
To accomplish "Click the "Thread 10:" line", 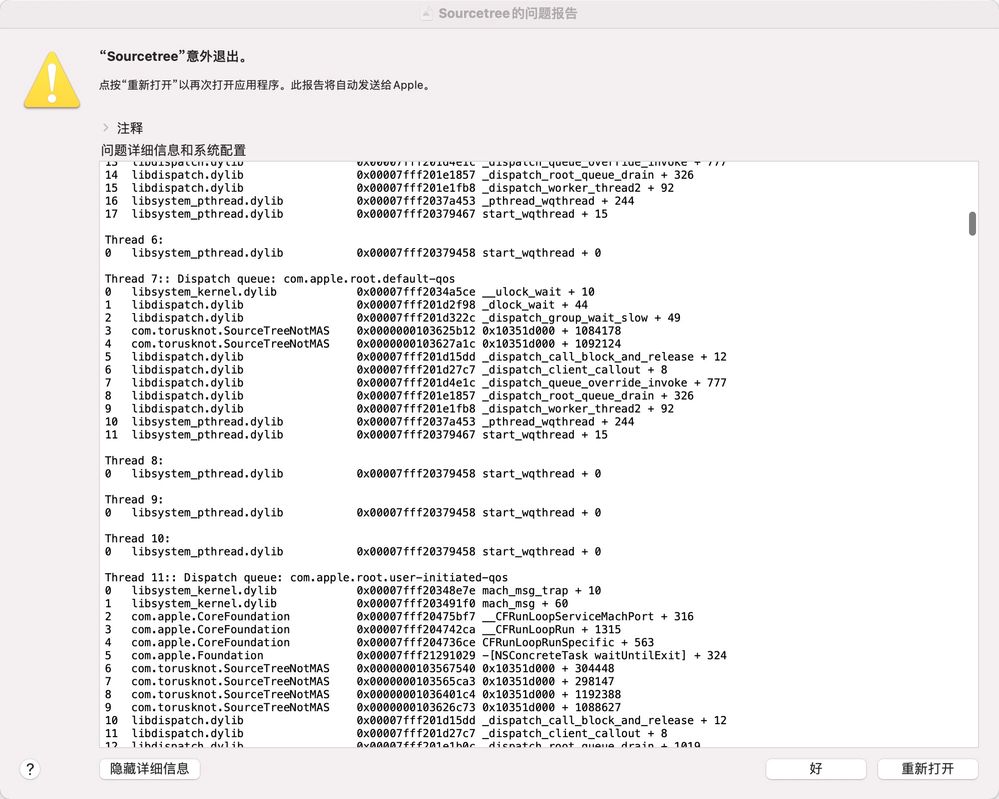I will [137, 538].
